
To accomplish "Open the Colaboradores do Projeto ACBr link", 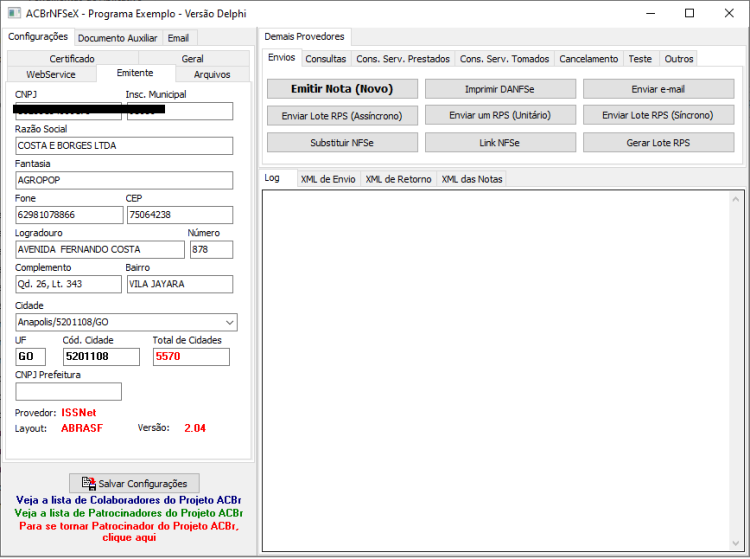I will pyautogui.click(x=129, y=500).
